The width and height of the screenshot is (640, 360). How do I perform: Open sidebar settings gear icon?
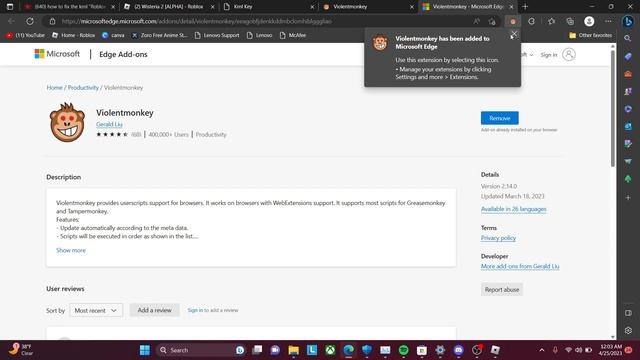point(628,330)
